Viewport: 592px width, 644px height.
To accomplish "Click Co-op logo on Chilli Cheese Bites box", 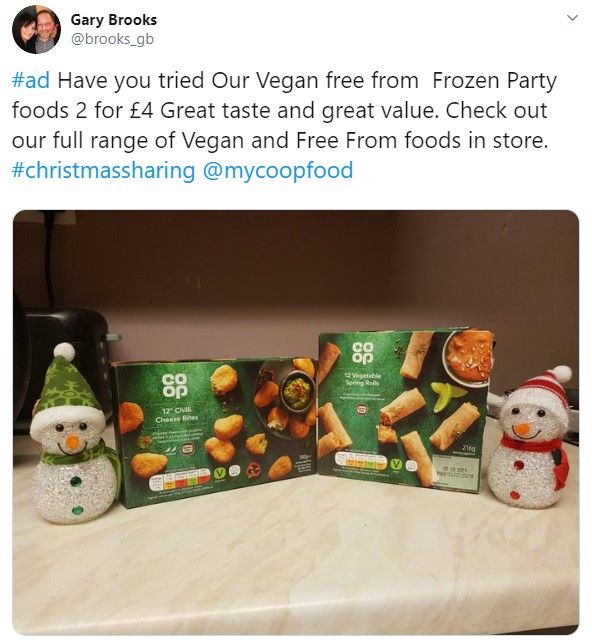I will click(x=175, y=386).
